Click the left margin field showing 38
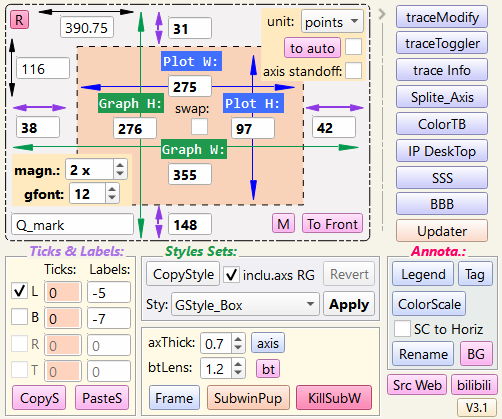Image resolution: width=502 pixels, height=419 pixels. (x=38, y=127)
